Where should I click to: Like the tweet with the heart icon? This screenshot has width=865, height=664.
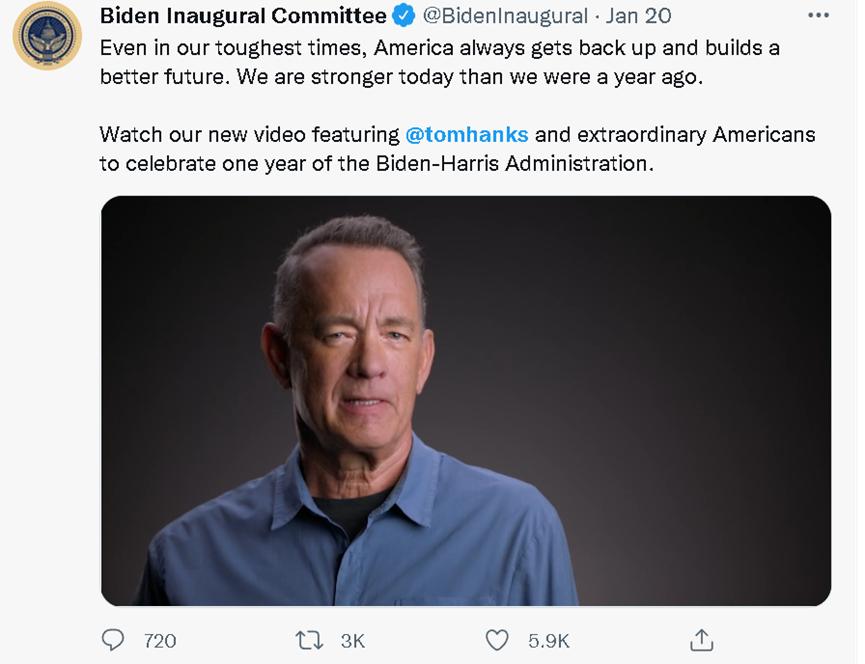point(497,640)
